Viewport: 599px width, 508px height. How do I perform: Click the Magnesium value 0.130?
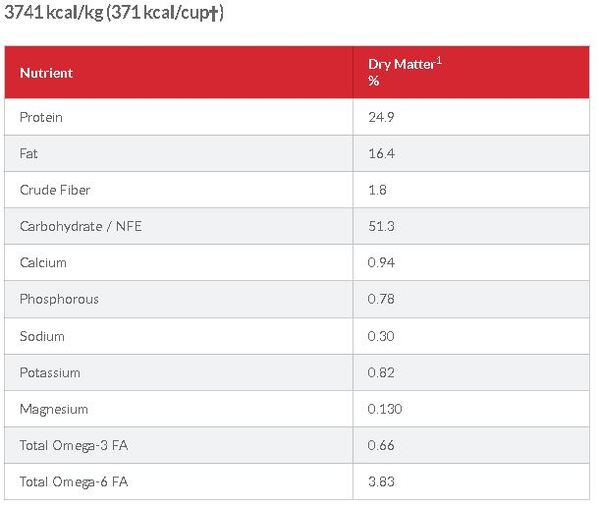point(385,409)
